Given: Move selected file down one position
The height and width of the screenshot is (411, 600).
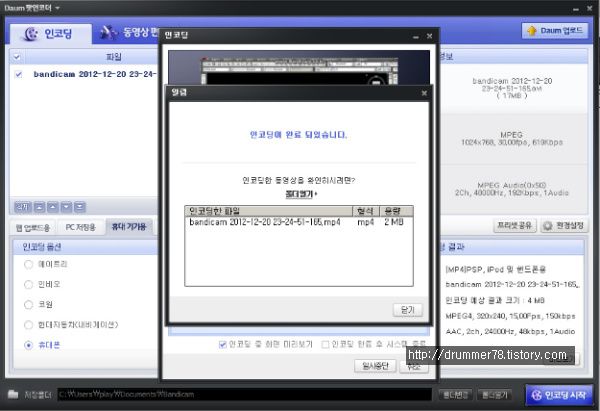Looking at the screenshot, I should pos(66,207).
